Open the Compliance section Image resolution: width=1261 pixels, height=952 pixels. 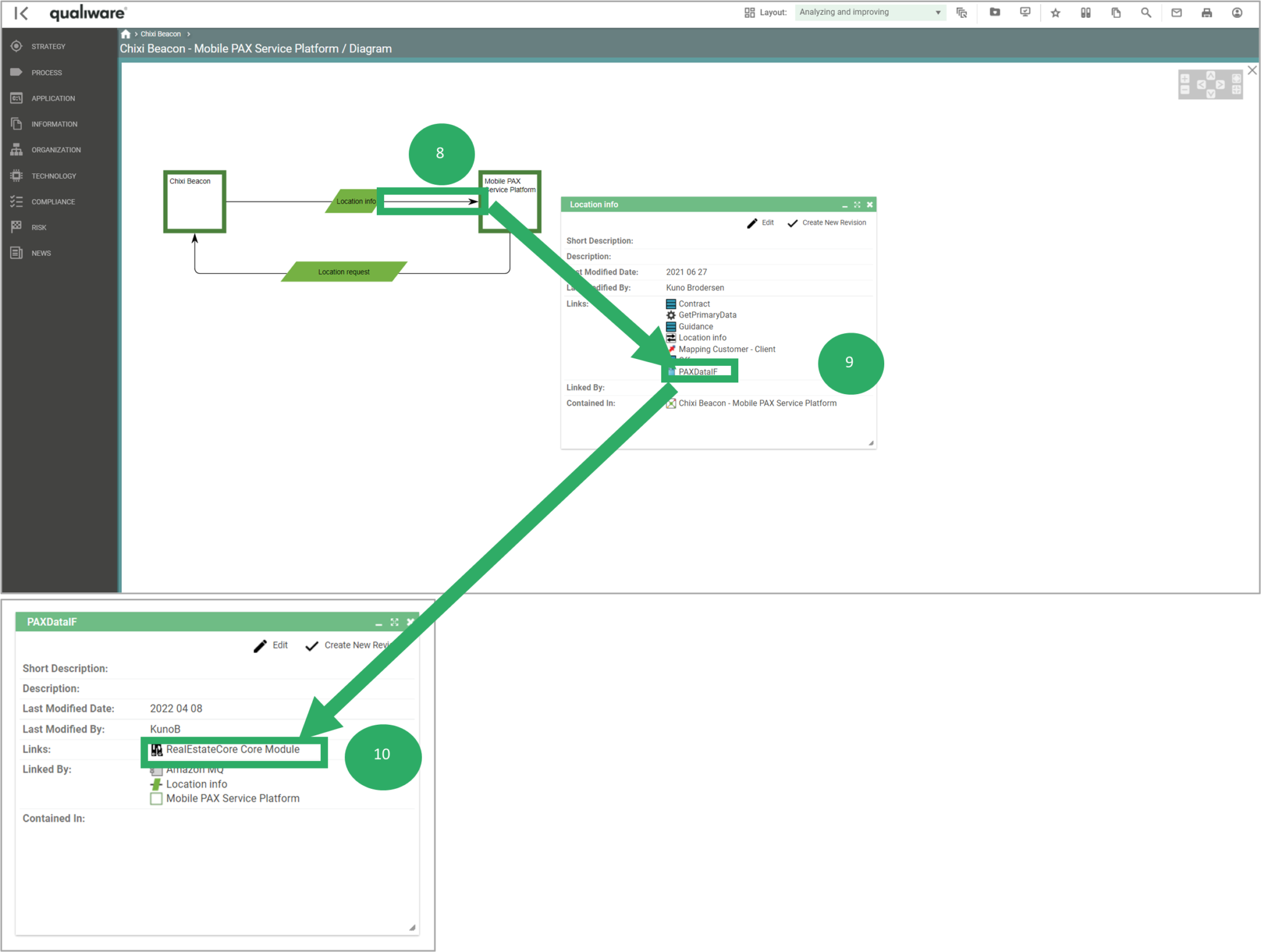53,201
